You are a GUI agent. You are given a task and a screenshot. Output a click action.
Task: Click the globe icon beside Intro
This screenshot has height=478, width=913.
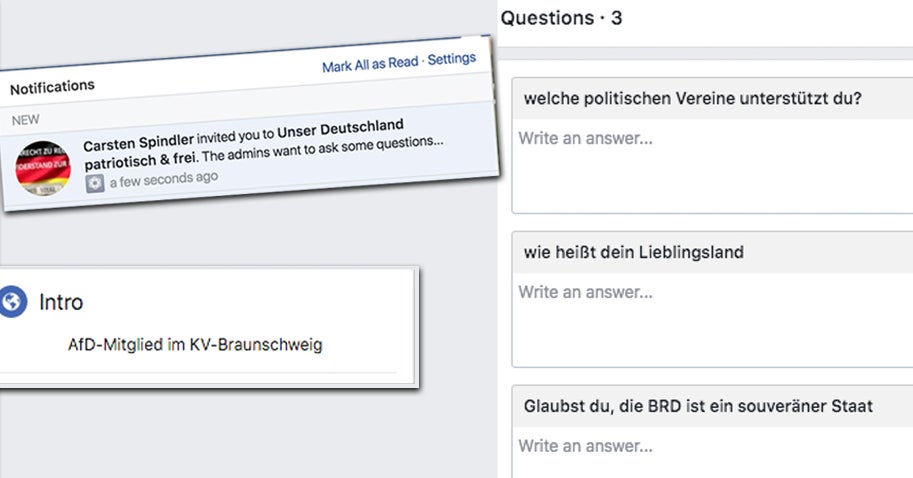pyautogui.click(x=13, y=301)
